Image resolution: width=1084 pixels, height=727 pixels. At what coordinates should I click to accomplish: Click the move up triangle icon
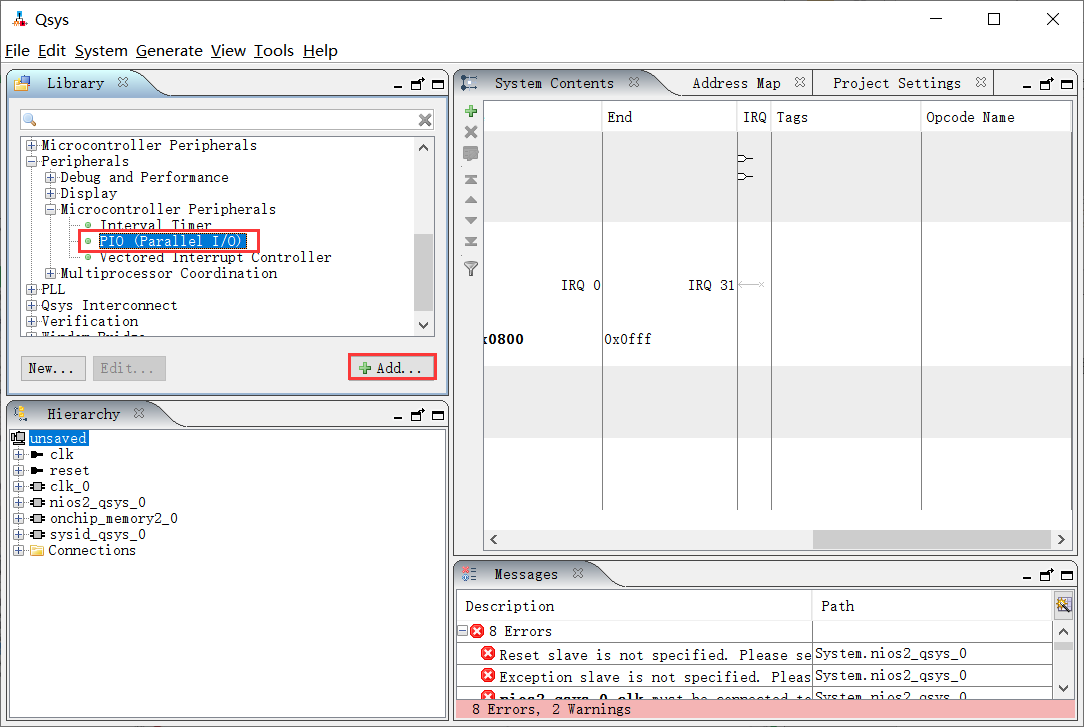[471, 200]
